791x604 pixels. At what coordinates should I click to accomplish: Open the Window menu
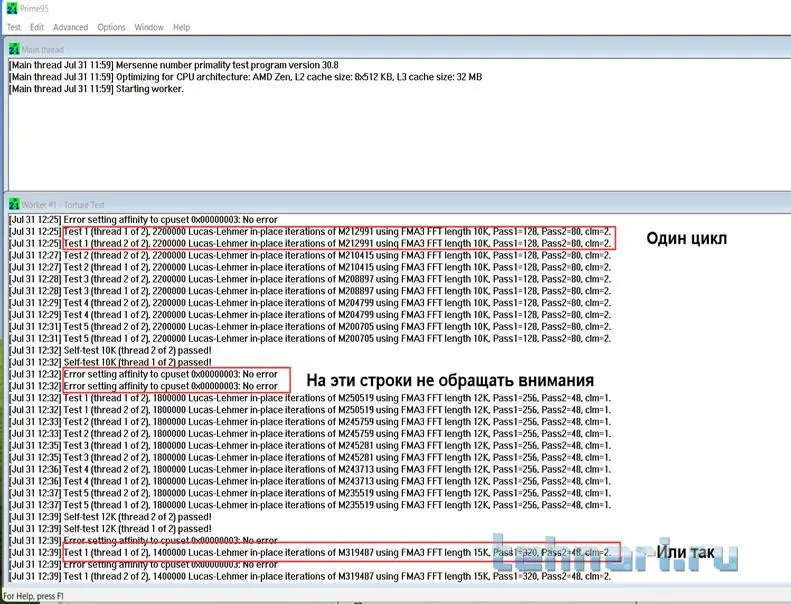pyautogui.click(x=149, y=27)
